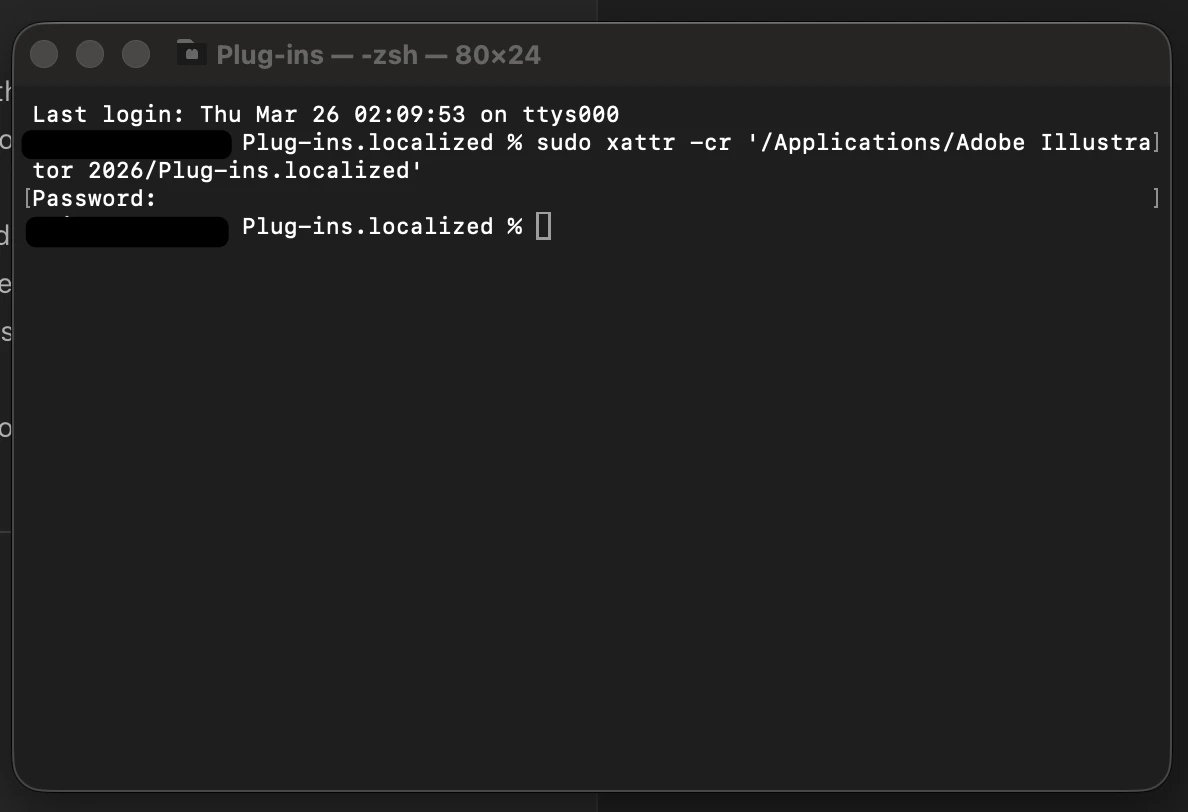Click the first redacted username block

[127, 143]
